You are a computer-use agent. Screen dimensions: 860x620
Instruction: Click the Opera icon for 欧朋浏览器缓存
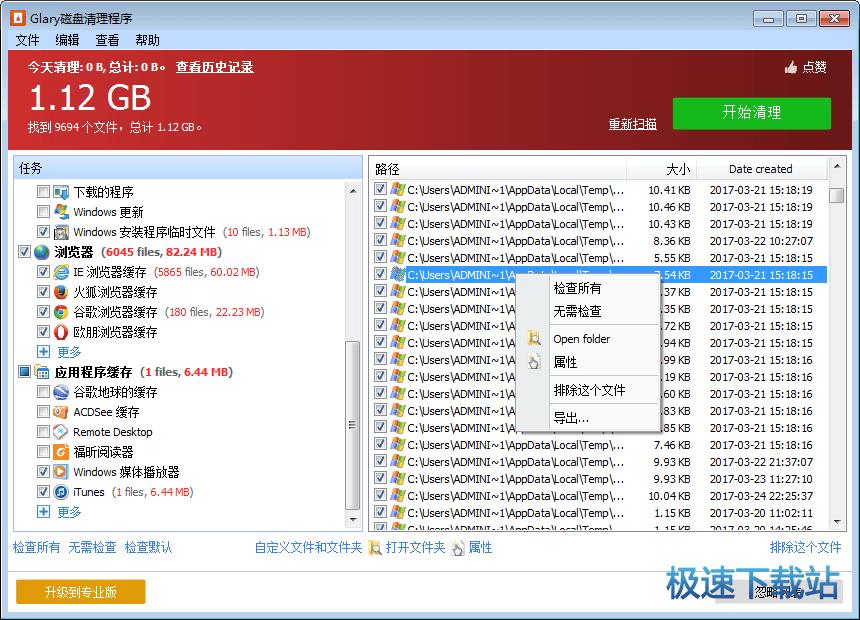coord(60,331)
